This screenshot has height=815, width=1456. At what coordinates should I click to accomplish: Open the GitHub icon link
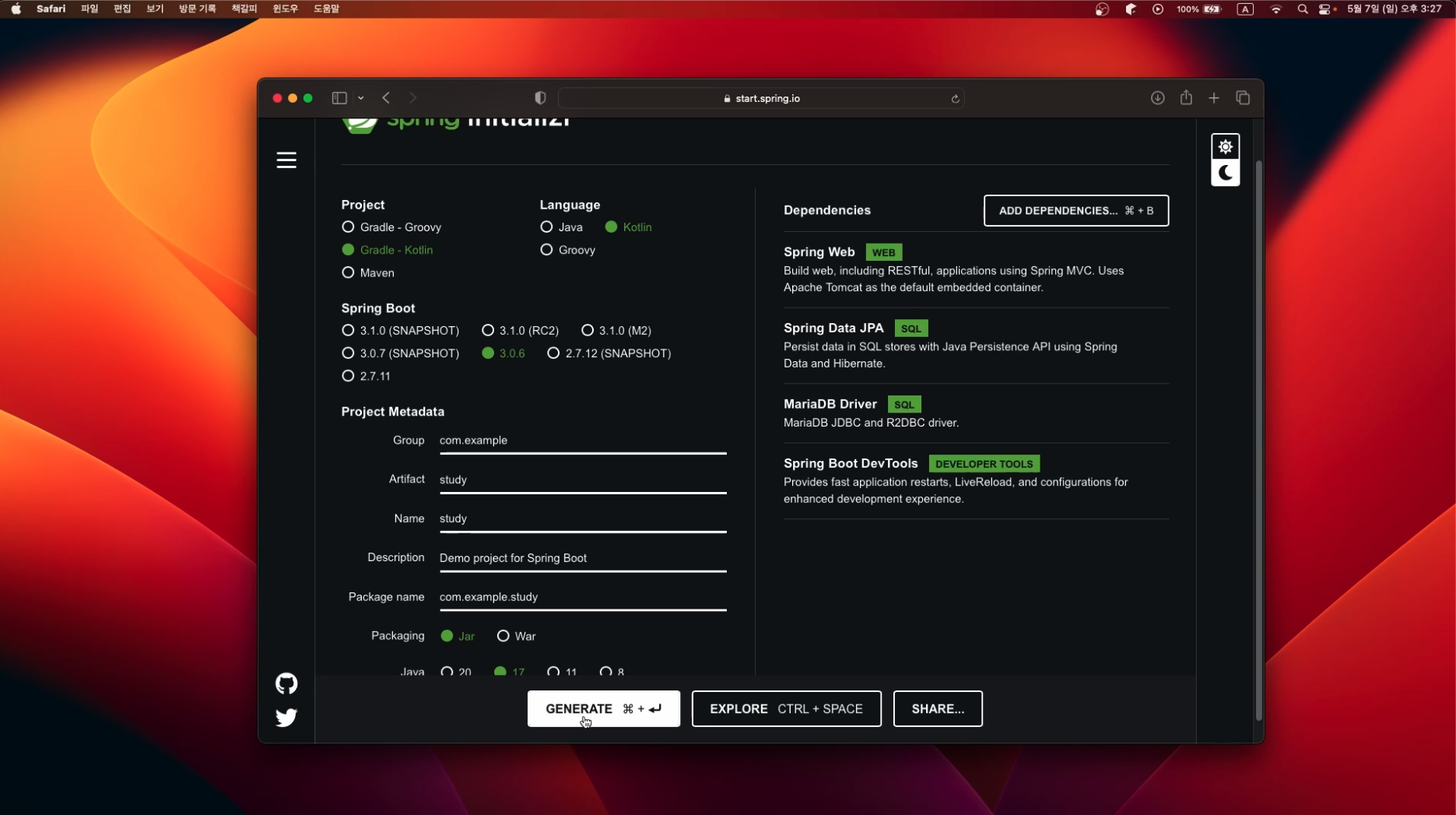286,683
